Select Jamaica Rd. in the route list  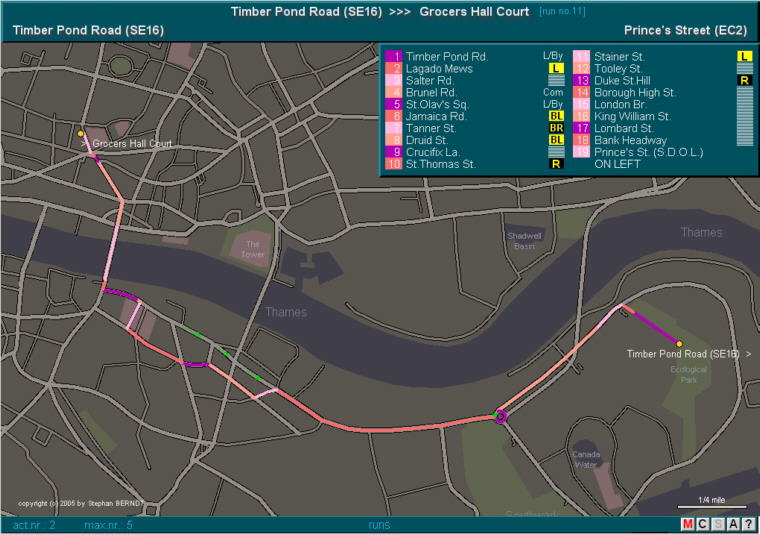coord(437,116)
